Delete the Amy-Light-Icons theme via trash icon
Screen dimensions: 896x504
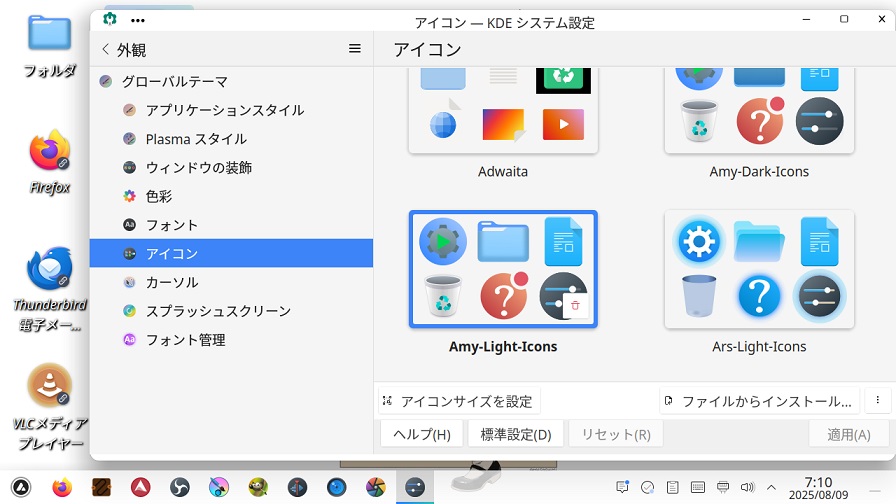coord(575,306)
